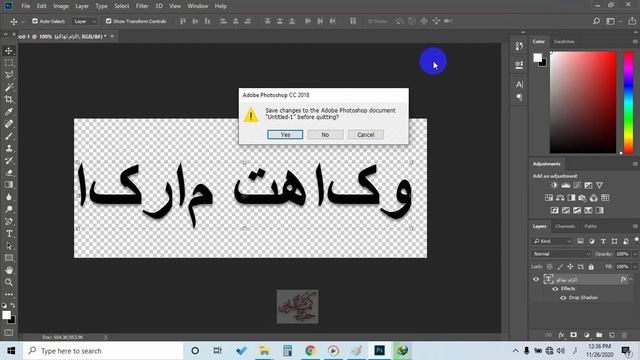Image resolution: width=640 pixels, height=360 pixels.
Task: Hide layer Effects with its eye icon
Action: pos(555,289)
